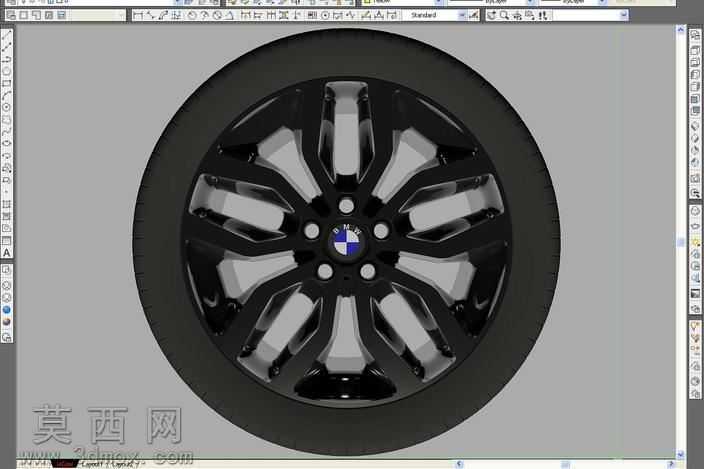Click the magnifier zoom icon in top toolbar
Screen dimensions: 704x469
[504, 15]
